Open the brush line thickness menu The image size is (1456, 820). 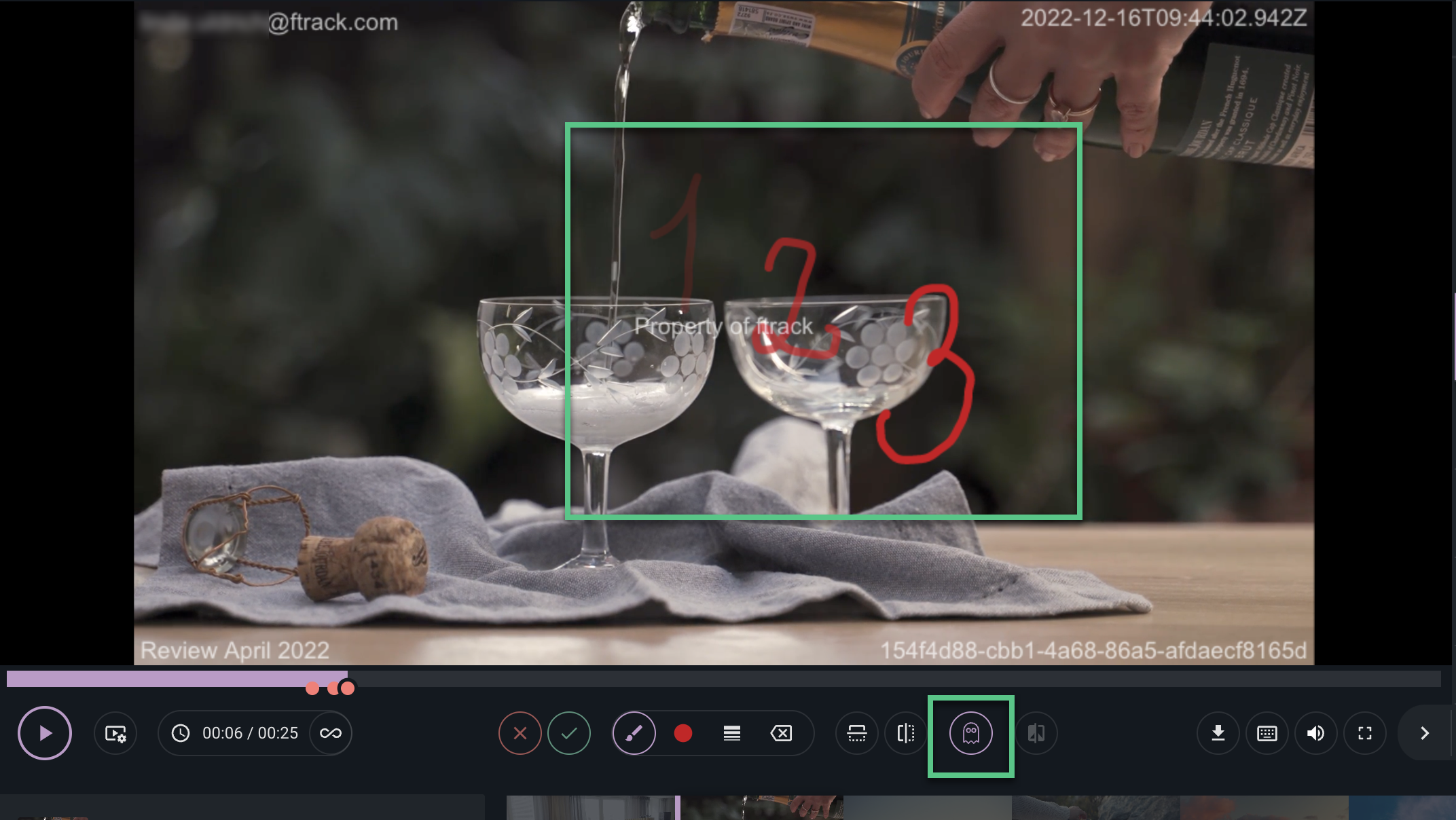point(732,733)
